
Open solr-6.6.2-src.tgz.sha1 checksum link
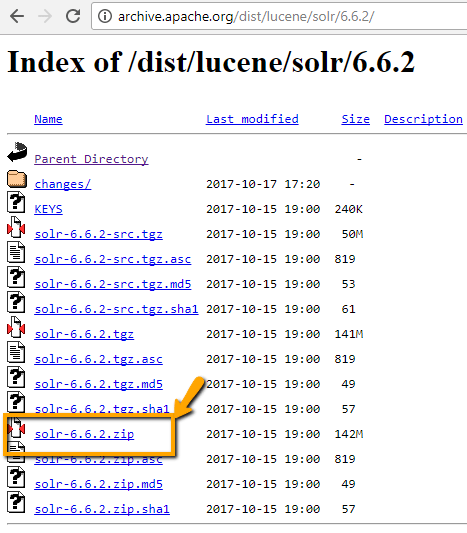pos(116,309)
